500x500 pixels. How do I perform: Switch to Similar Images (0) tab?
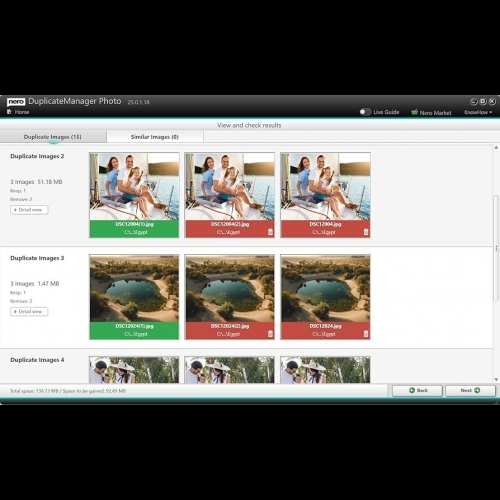coord(155,137)
